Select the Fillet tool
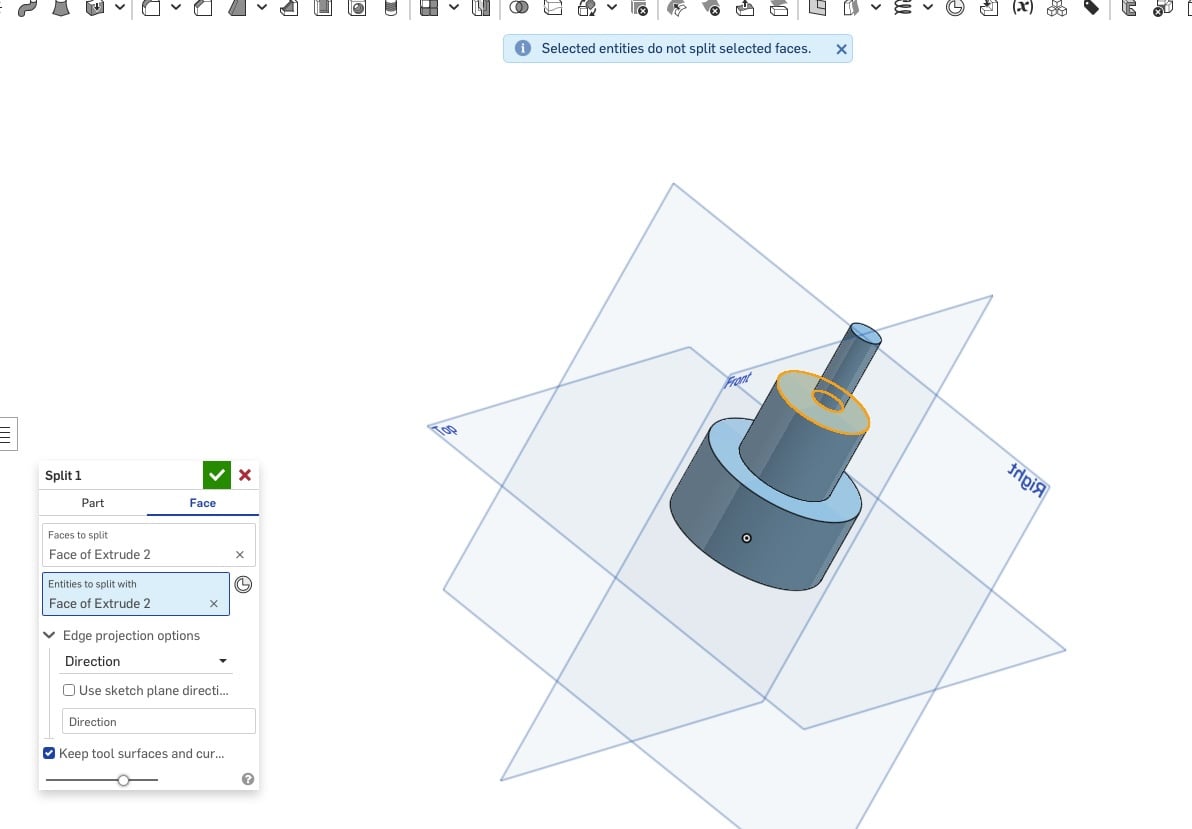 [151, 8]
